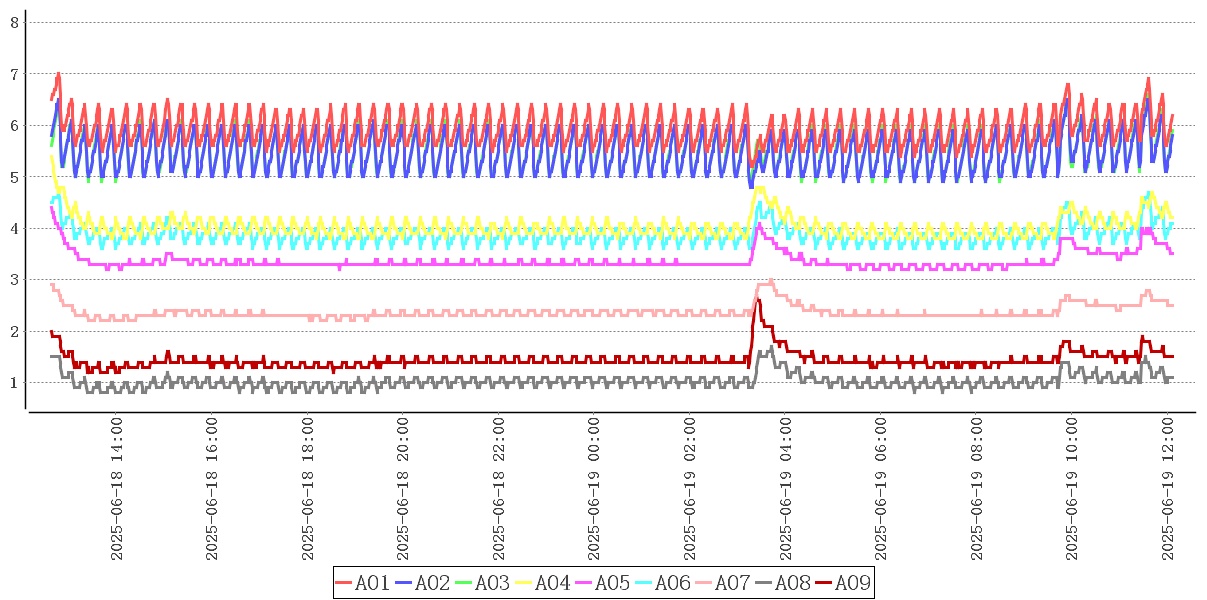The width and height of the screenshot is (1207, 600).
Task: Select the 2025-06-18 18:00 axis label
Action: point(308,490)
